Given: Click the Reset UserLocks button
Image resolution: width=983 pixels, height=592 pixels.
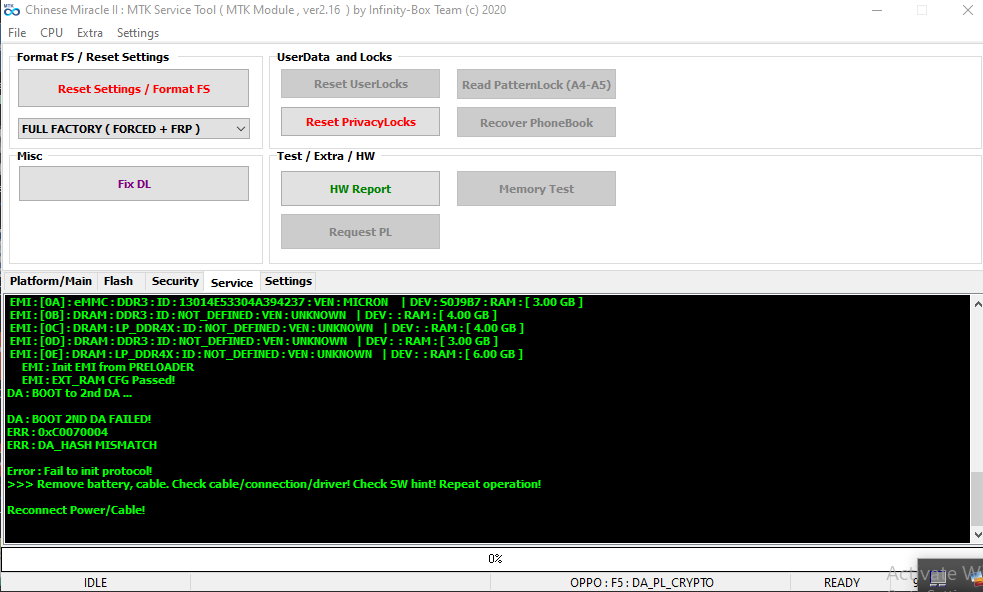Looking at the screenshot, I should pos(360,84).
